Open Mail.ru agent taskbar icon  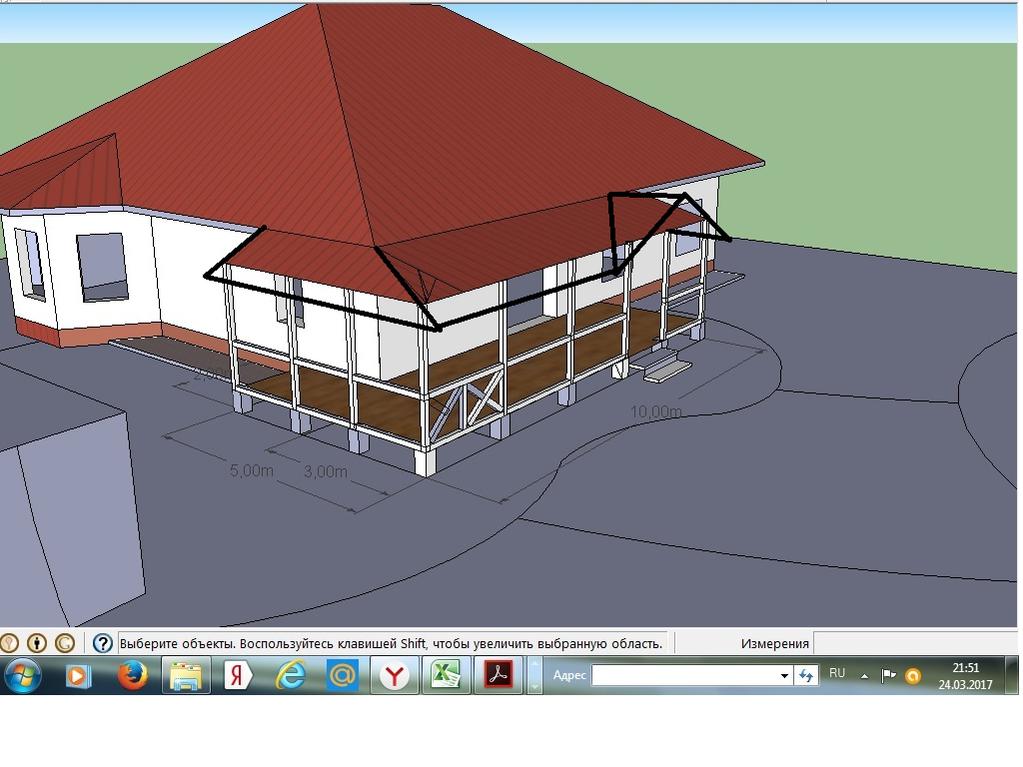[342, 676]
